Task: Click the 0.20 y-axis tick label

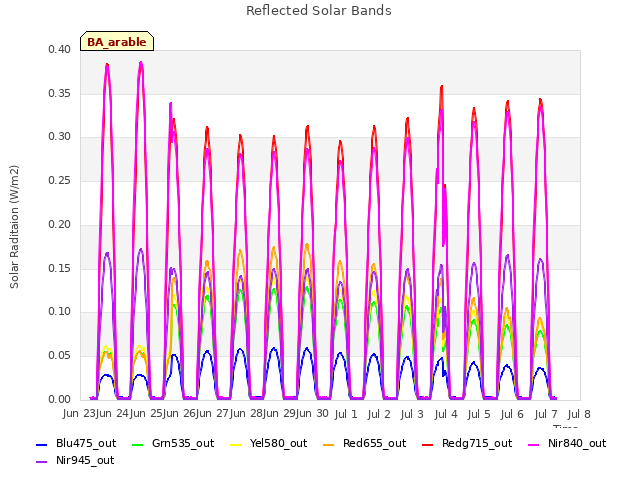Action: coord(59,224)
